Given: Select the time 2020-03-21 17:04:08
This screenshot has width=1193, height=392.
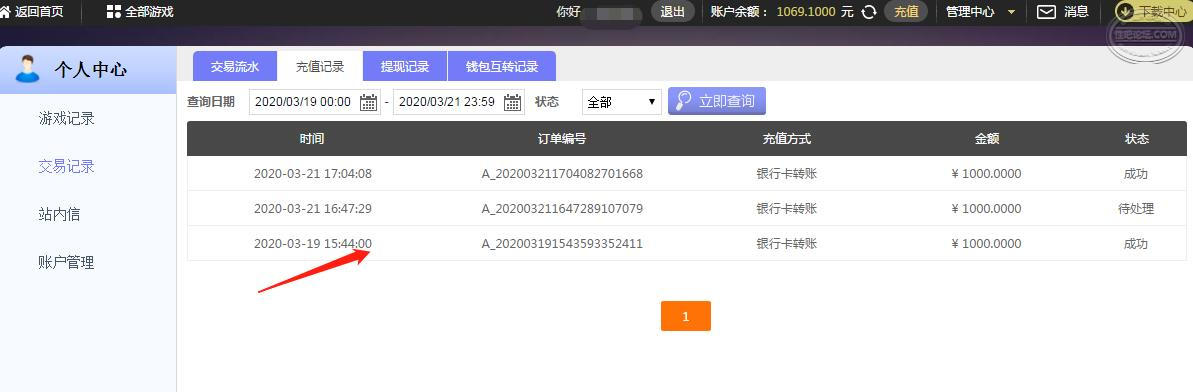Looking at the screenshot, I should 313,174.
